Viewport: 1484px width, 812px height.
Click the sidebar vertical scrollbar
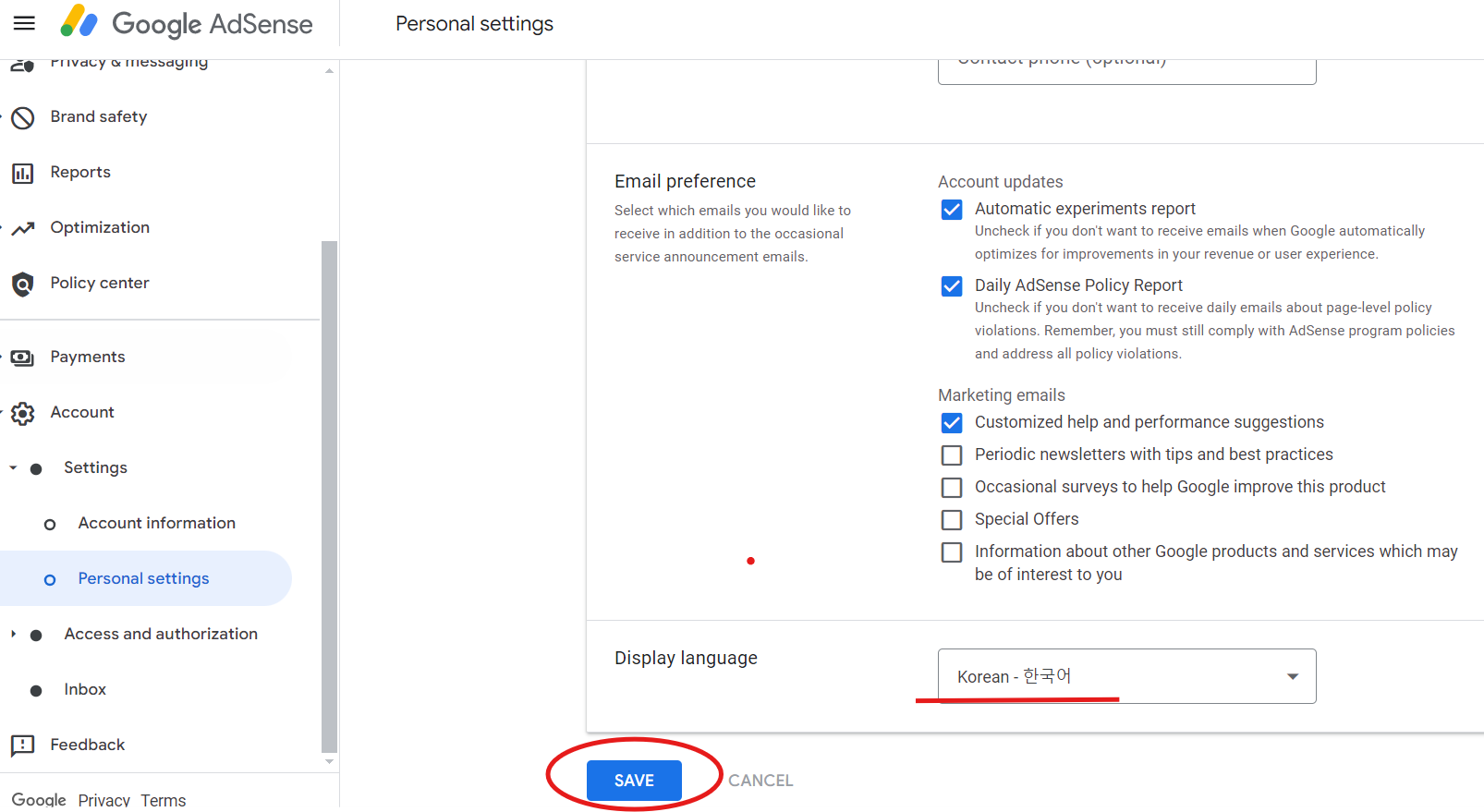[329, 497]
